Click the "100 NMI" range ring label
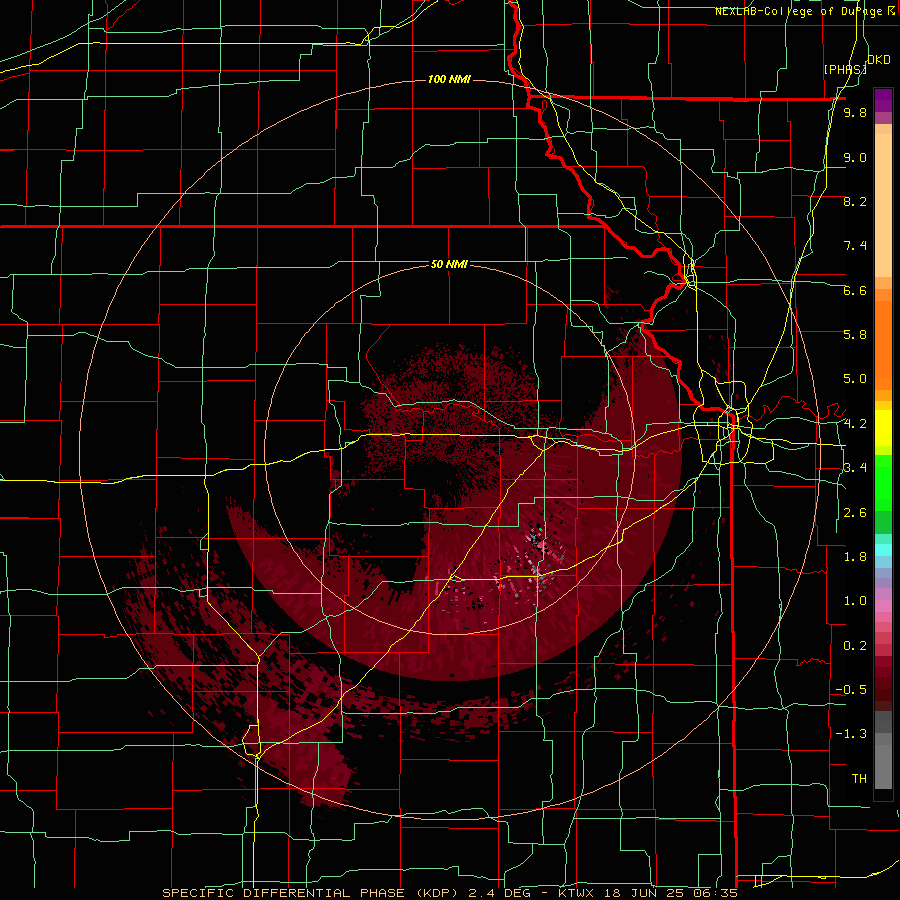 click(x=449, y=79)
